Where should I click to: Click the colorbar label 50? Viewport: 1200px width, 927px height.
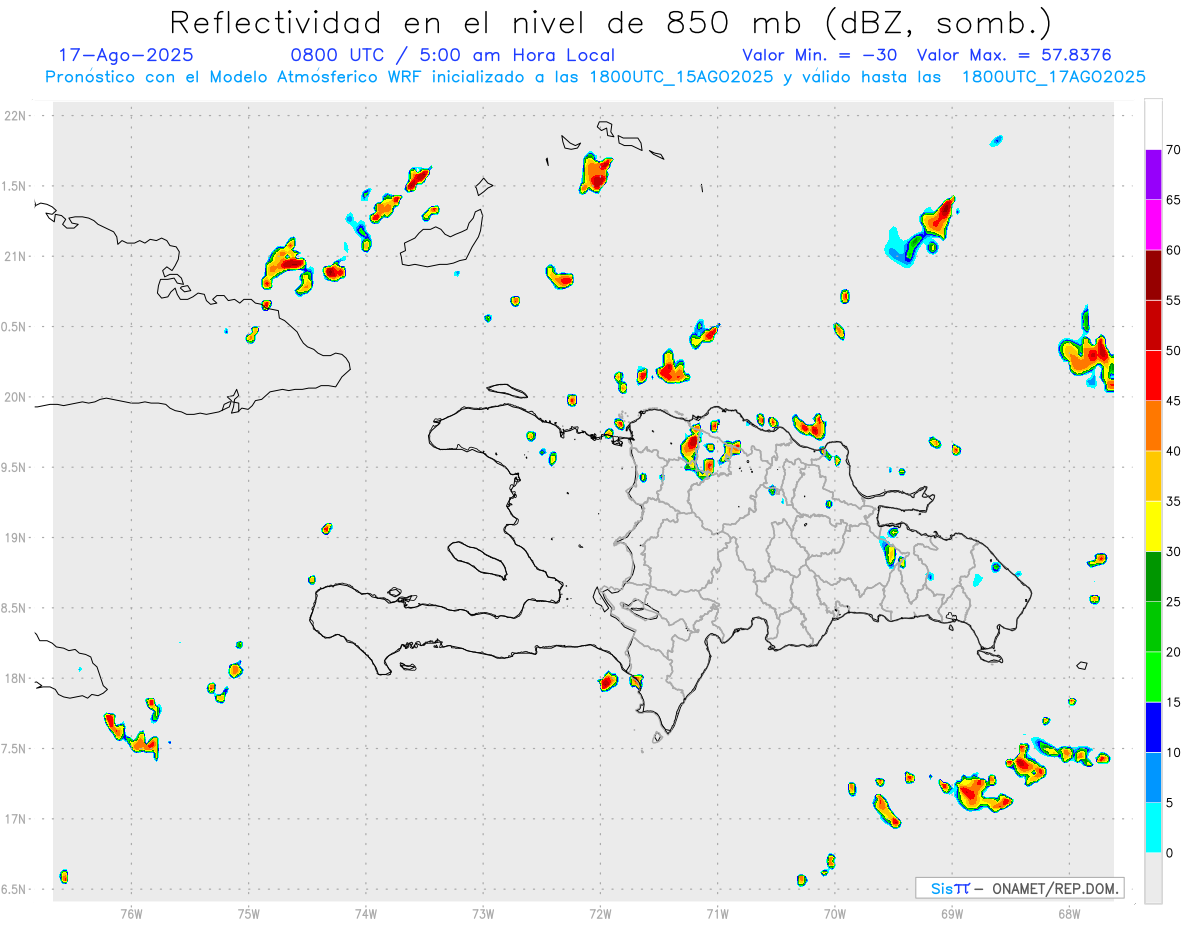click(1173, 351)
